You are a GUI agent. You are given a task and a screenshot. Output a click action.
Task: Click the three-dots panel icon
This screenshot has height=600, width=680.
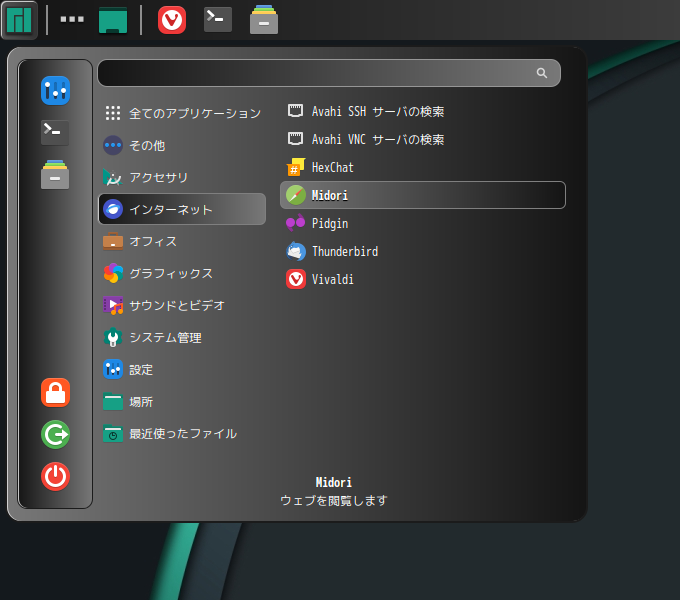point(72,19)
